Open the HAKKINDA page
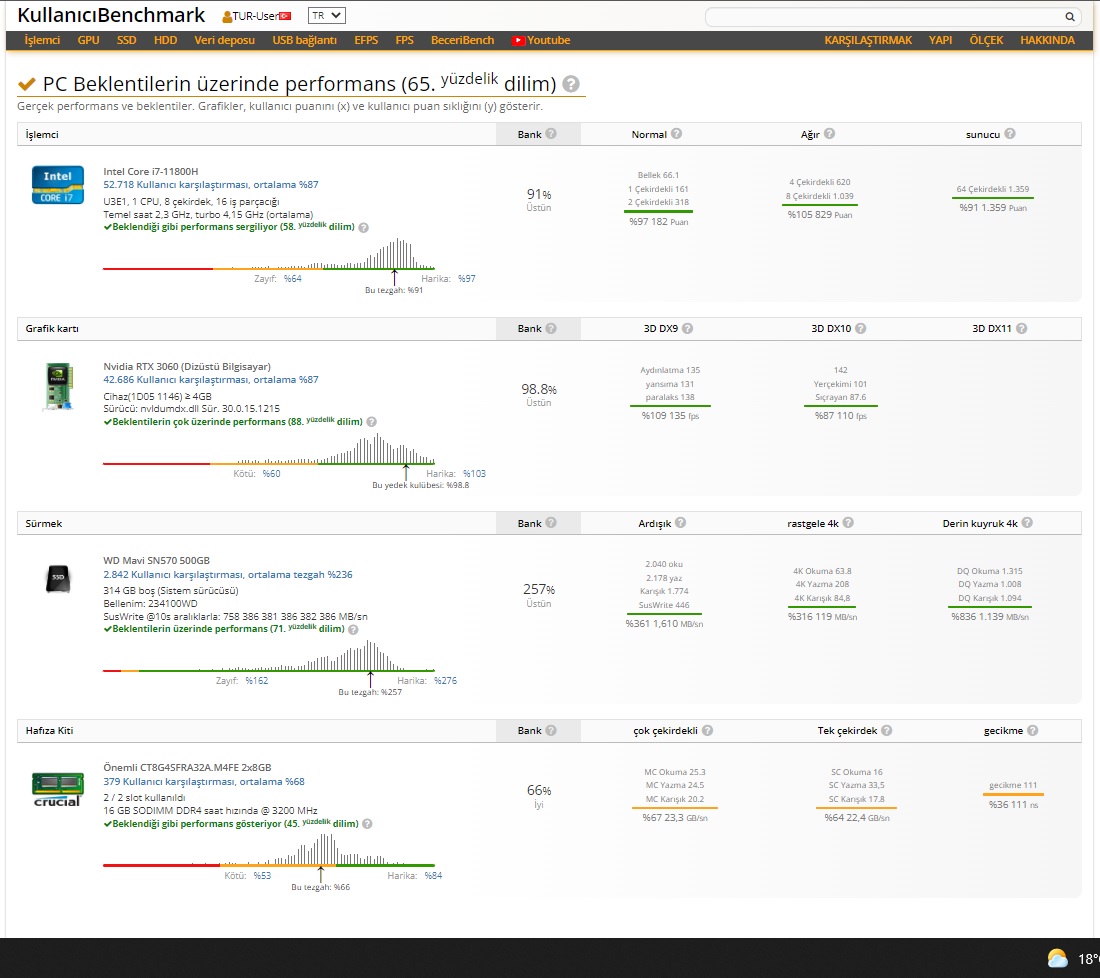 point(1047,41)
